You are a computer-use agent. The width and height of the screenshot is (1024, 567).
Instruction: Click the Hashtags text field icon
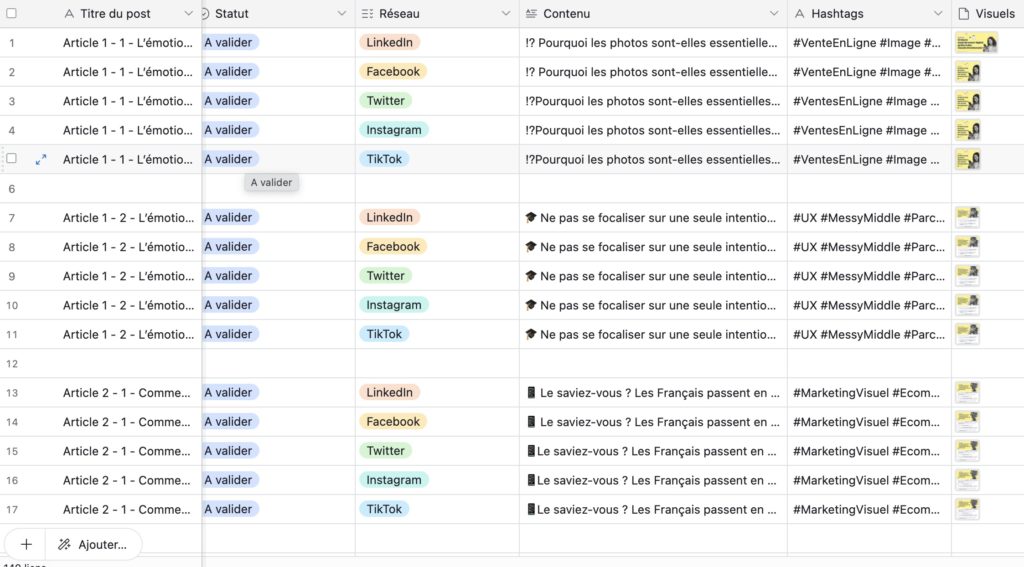(x=799, y=14)
